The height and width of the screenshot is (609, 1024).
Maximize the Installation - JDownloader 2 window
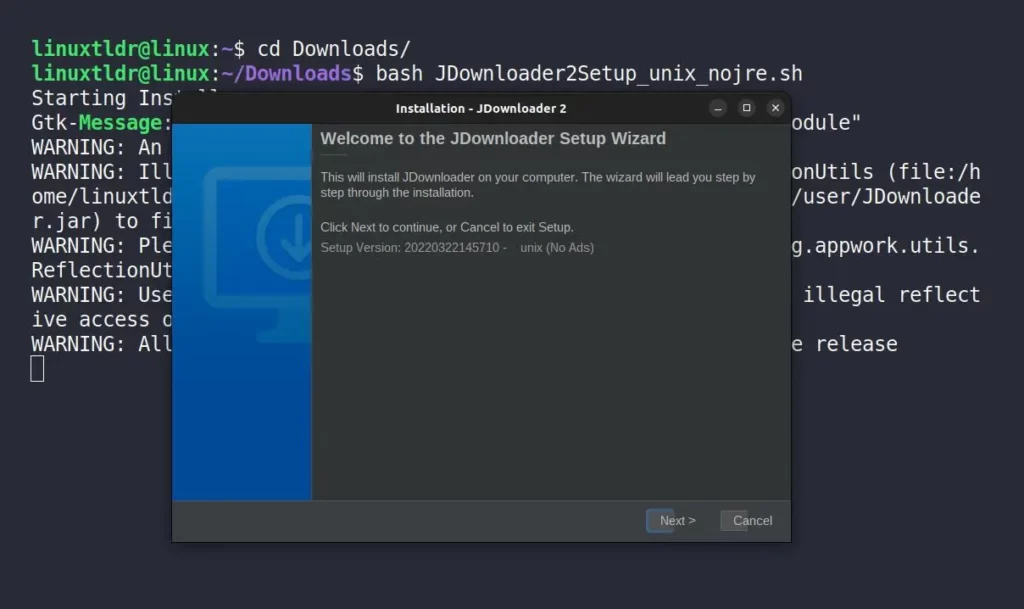click(746, 108)
